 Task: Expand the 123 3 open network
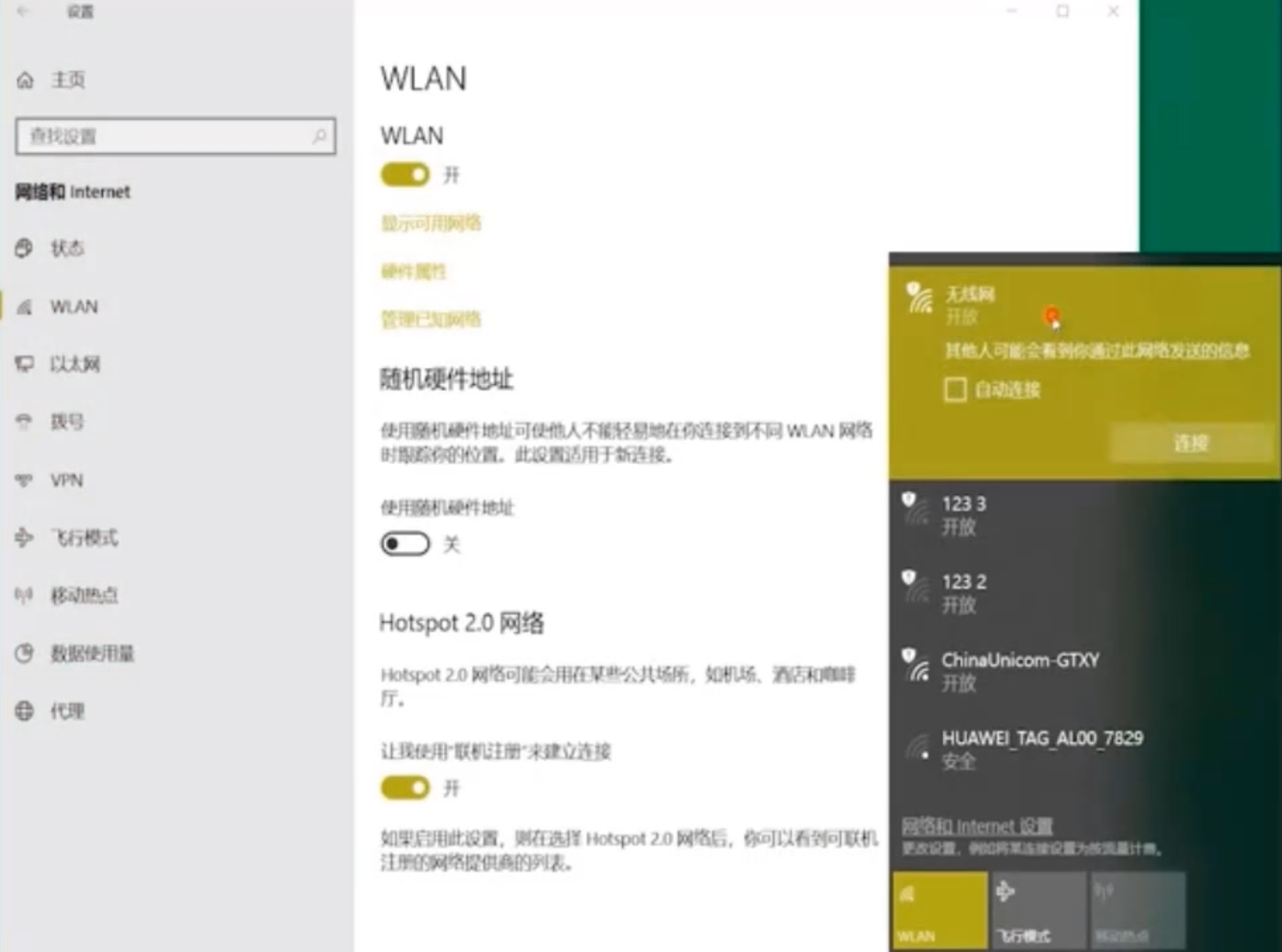click(x=963, y=515)
